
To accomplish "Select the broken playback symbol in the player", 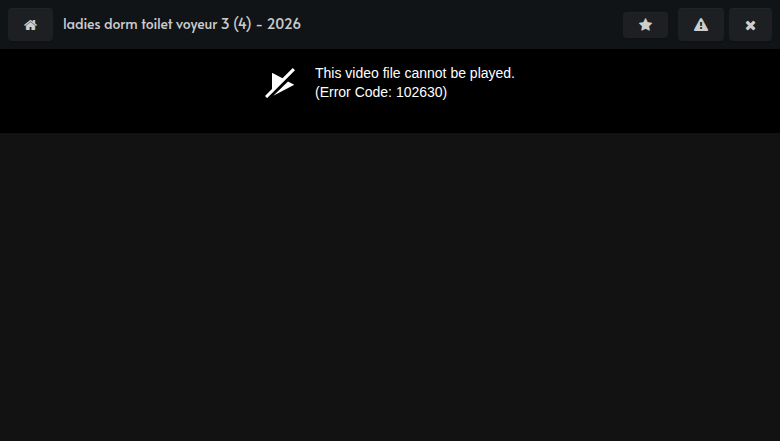I will [280, 83].
